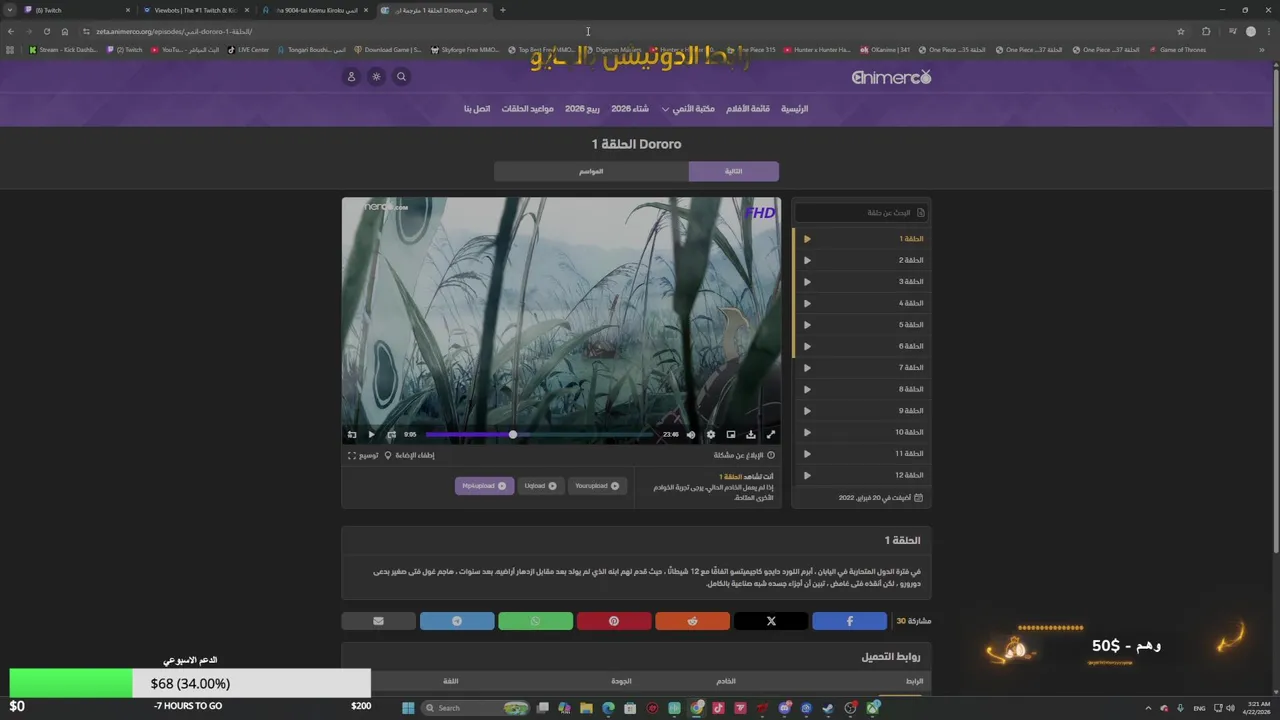The height and width of the screenshot is (720, 1280).
Task: Play episode الحلقة 8 from list
Action: tap(862, 389)
